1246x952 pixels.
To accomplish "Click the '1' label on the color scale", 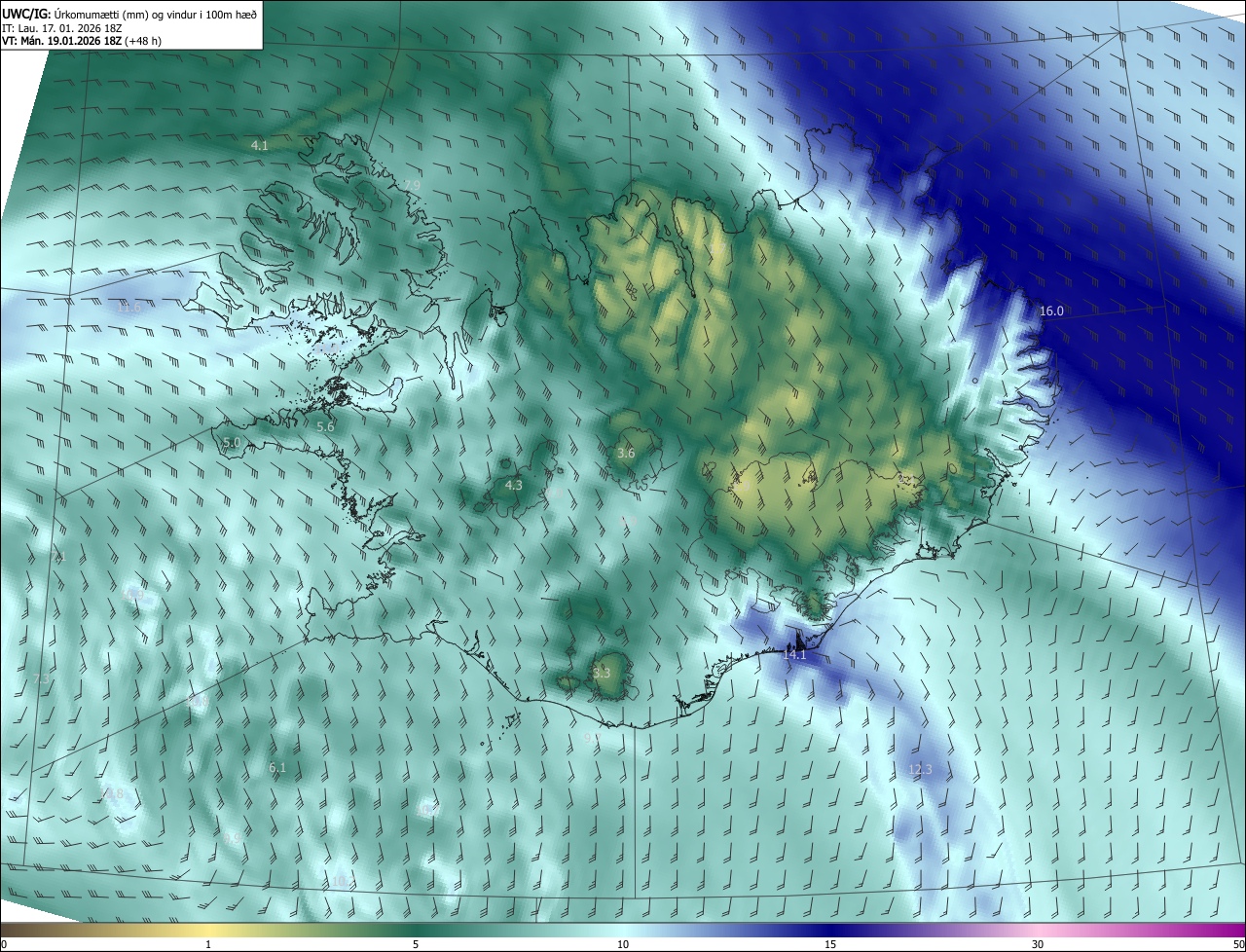I will tap(208, 944).
